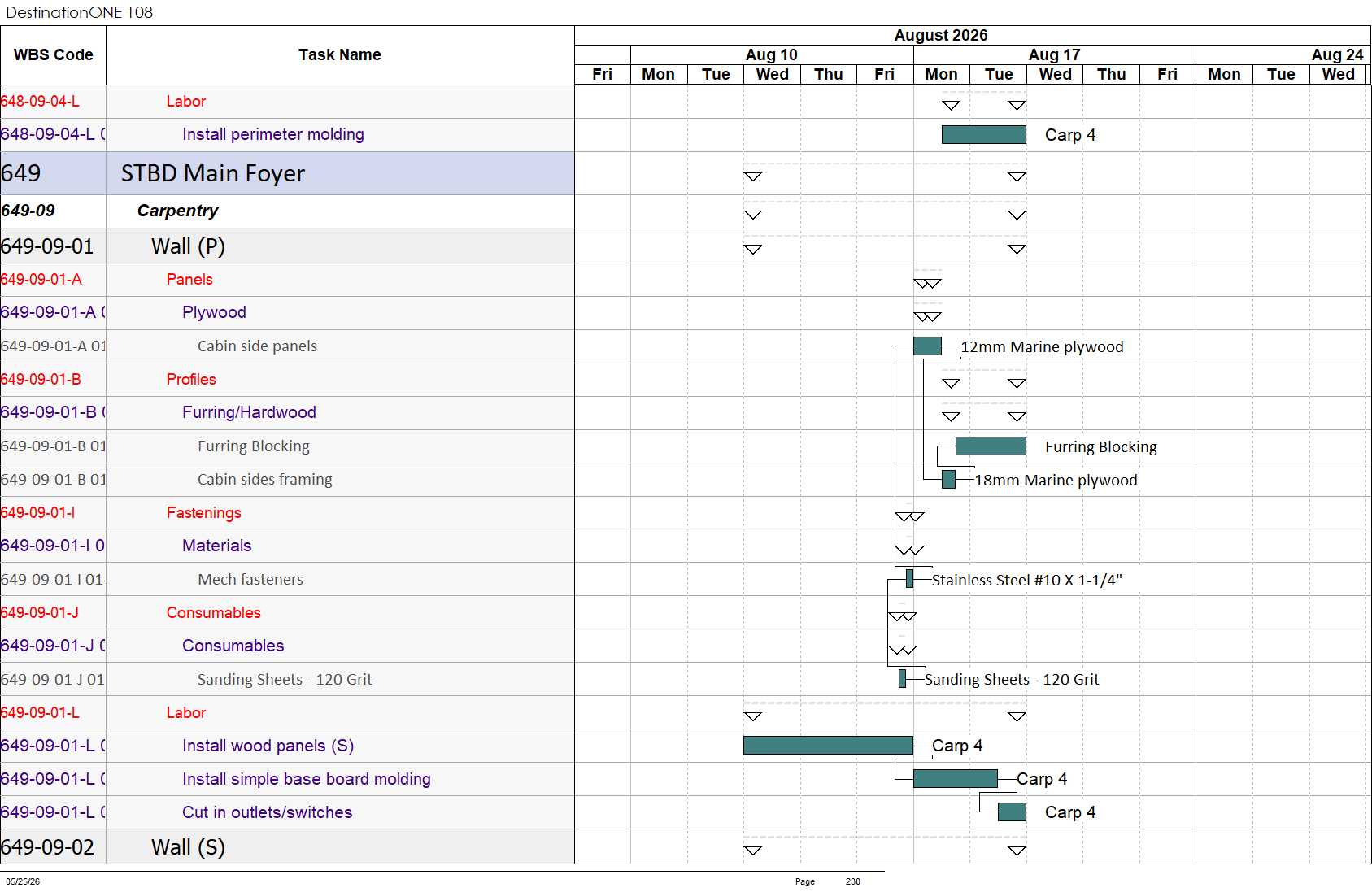Click the WBS Code column header
The height and width of the screenshot is (892, 1372).
[x=53, y=55]
